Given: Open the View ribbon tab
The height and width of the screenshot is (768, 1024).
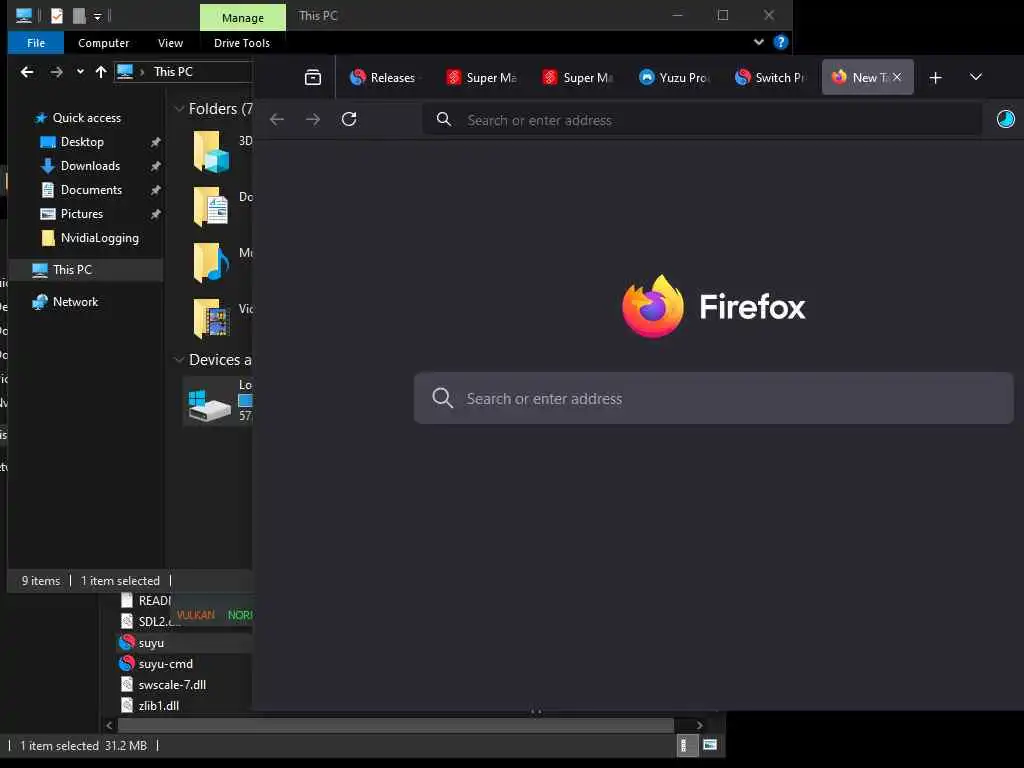Looking at the screenshot, I should point(170,43).
